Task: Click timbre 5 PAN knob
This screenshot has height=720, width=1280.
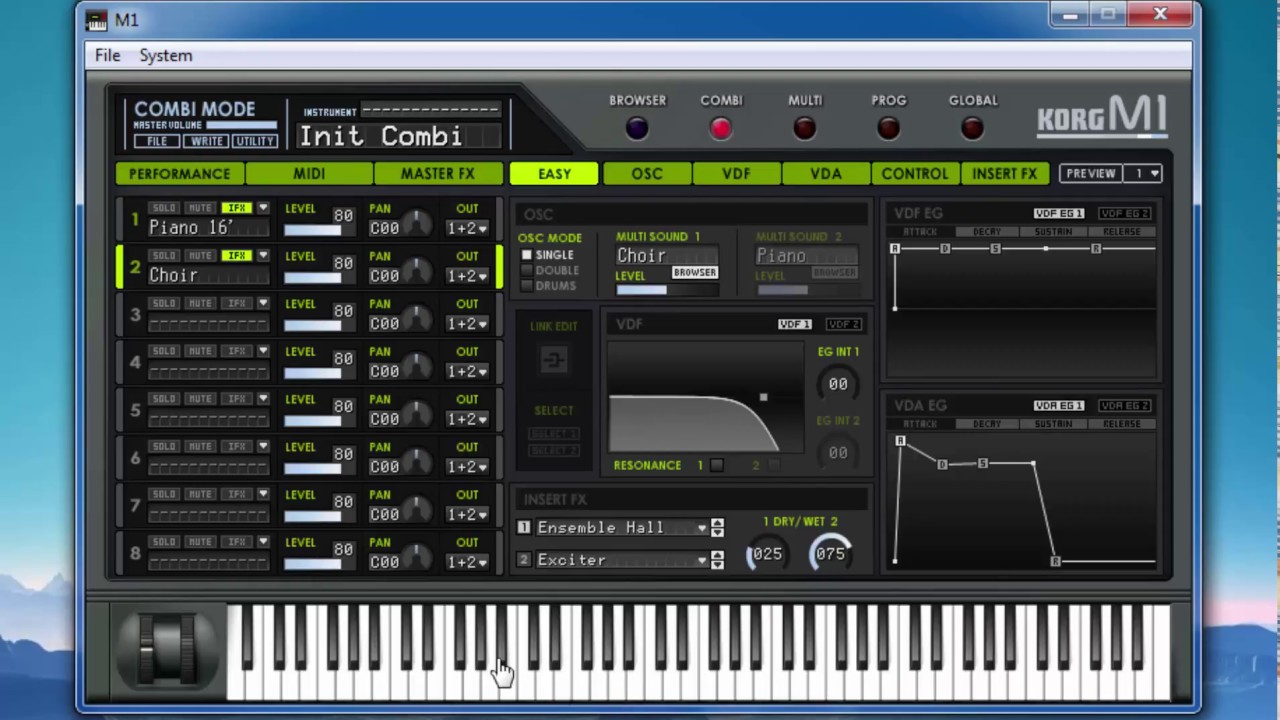Action: [416, 417]
